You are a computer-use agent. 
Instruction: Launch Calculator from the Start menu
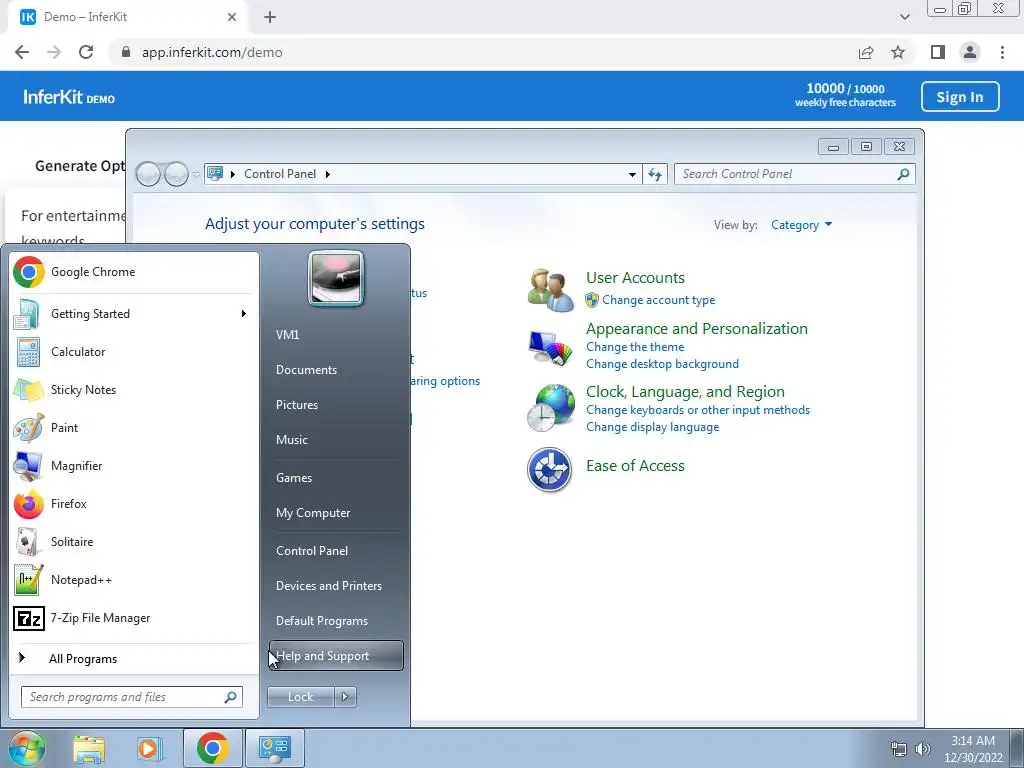pyautogui.click(x=133, y=352)
